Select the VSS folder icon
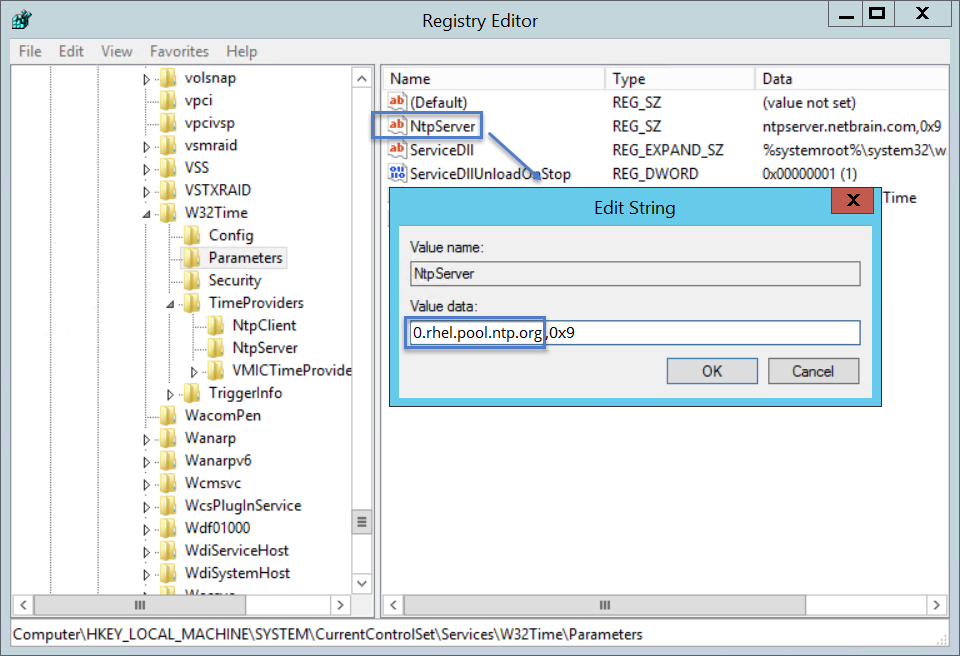The width and height of the screenshot is (960, 656). (x=168, y=168)
